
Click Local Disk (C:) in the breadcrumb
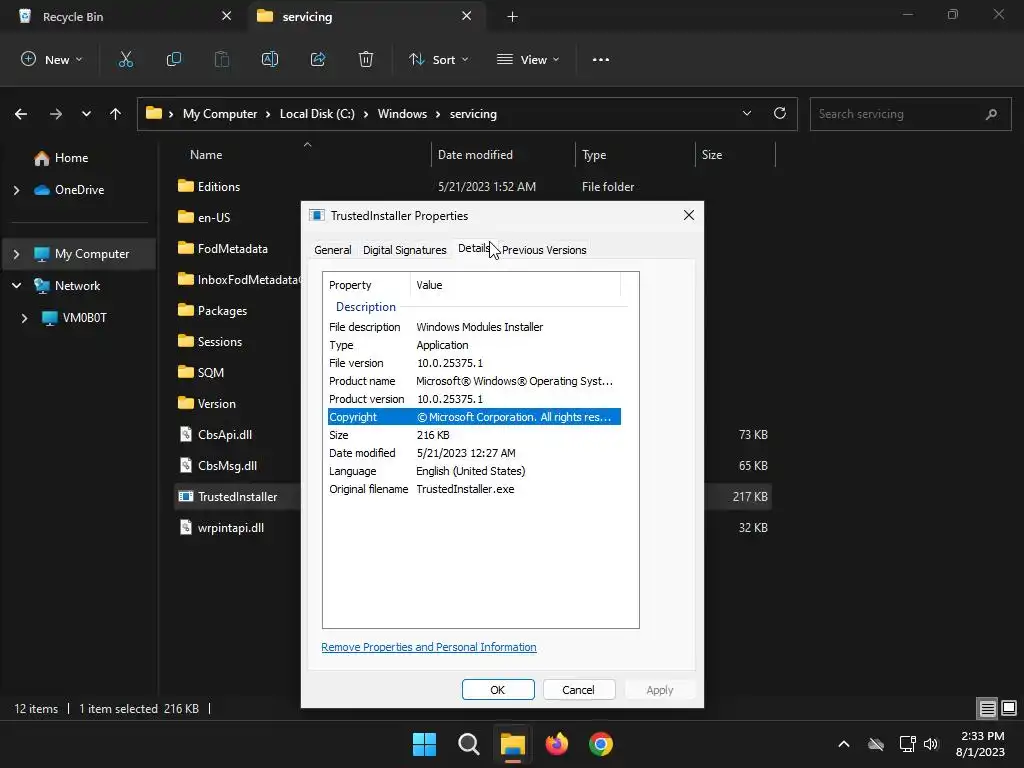point(317,114)
